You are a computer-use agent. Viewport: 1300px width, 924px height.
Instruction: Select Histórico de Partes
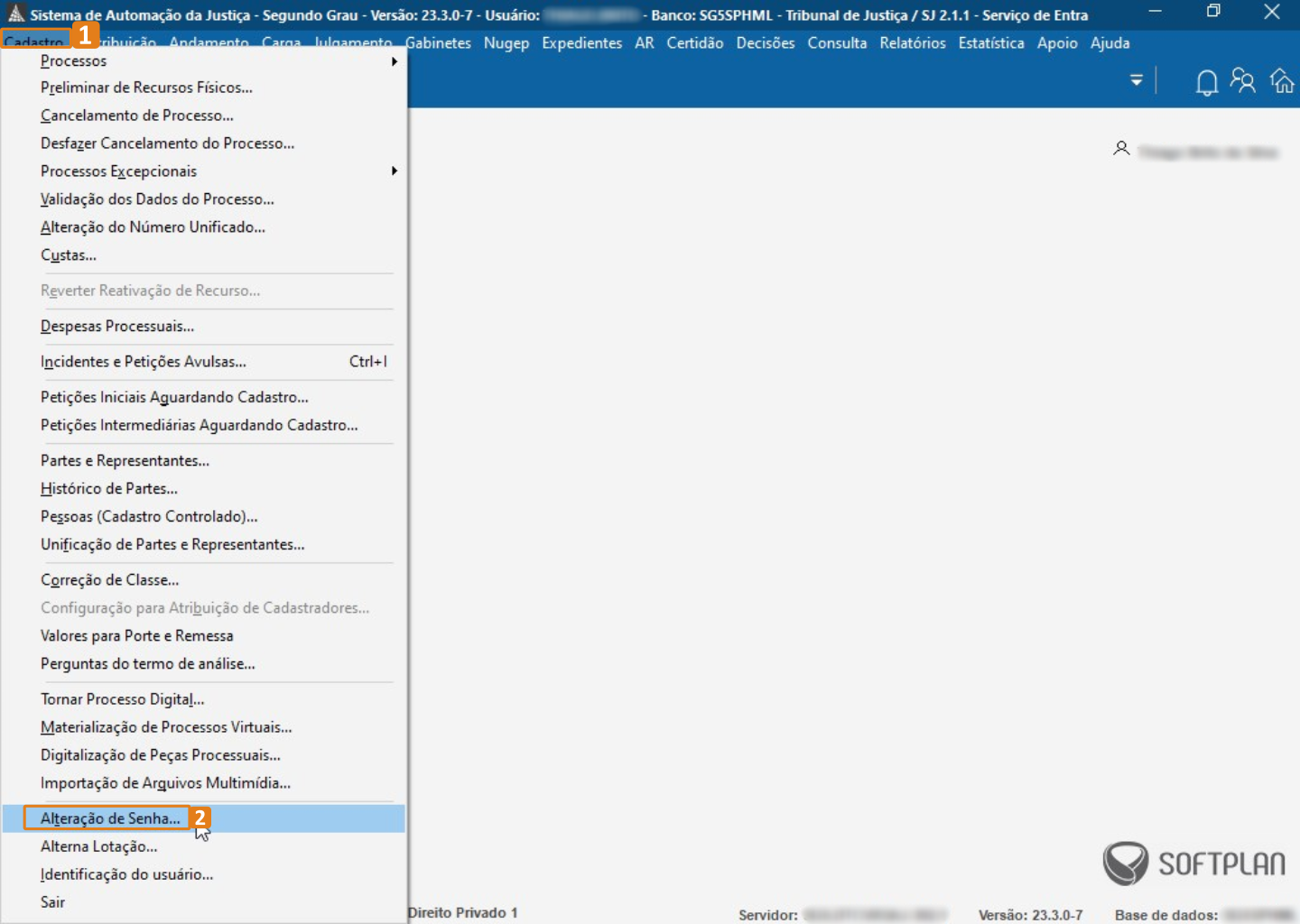[x=203, y=488]
